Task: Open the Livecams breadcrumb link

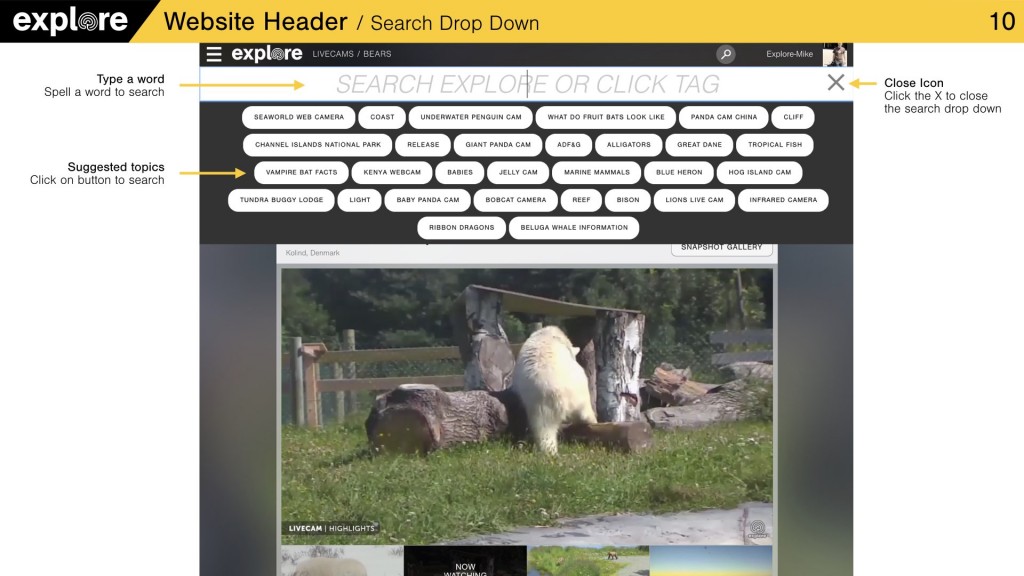Action: pyautogui.click(x=333, y=54)
